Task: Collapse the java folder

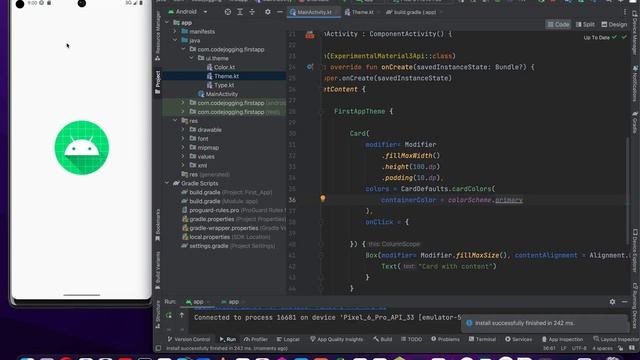Action: pyautogui.click(x=175, y=40)
